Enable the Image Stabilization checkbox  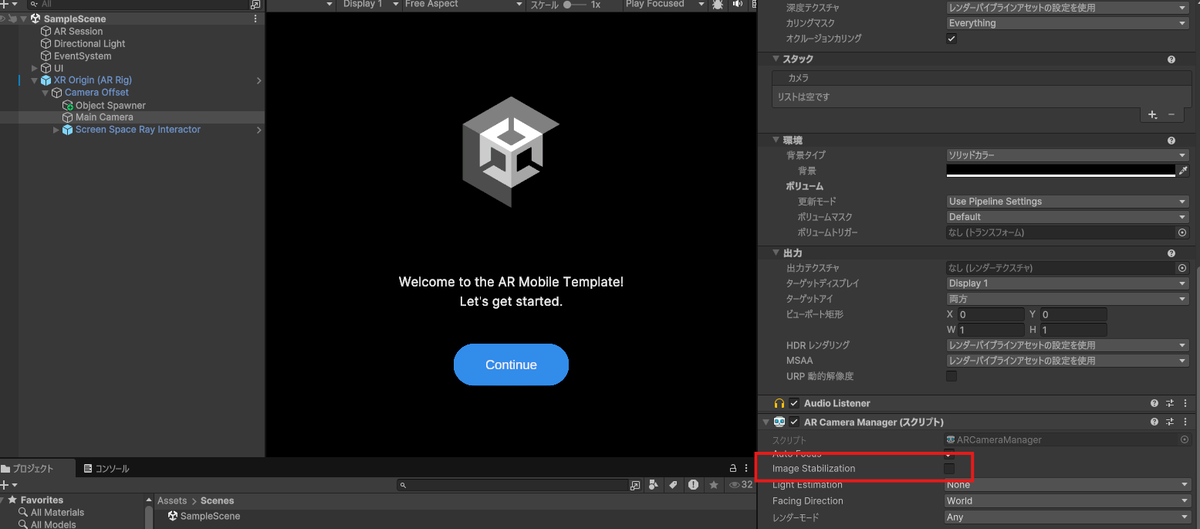(949, 469)
